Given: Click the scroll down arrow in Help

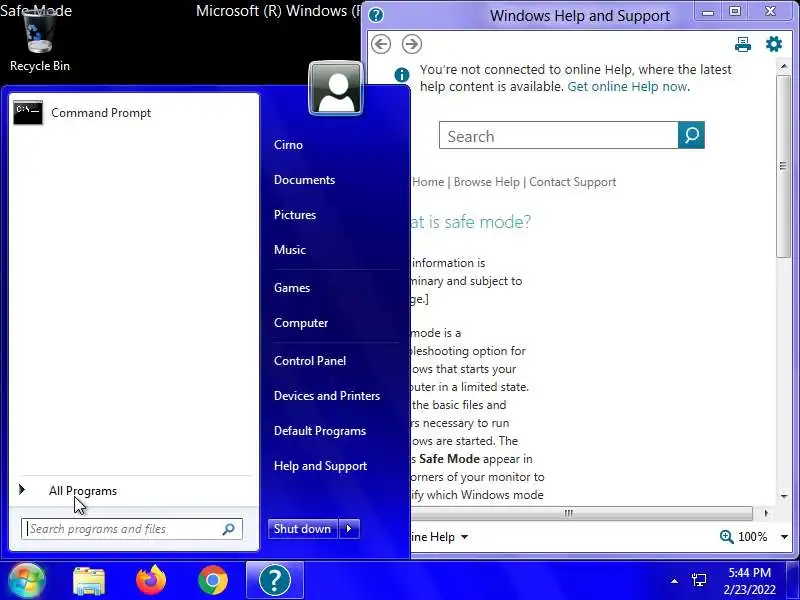Looking at the screenshot, I should (784, 496).
